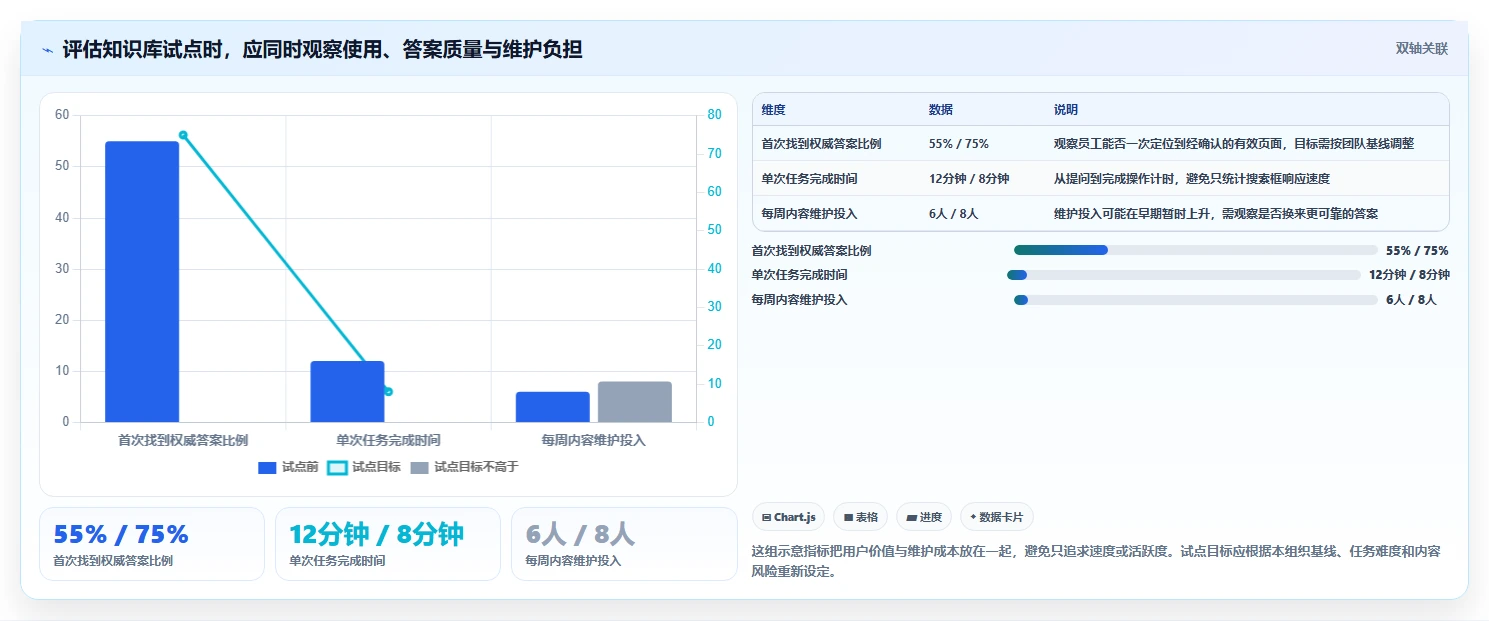Image resolution: width=1489 pixels, height=621 pixels.
Task: Click progress value 55% / 75% at right
Action: point(1417,251)
